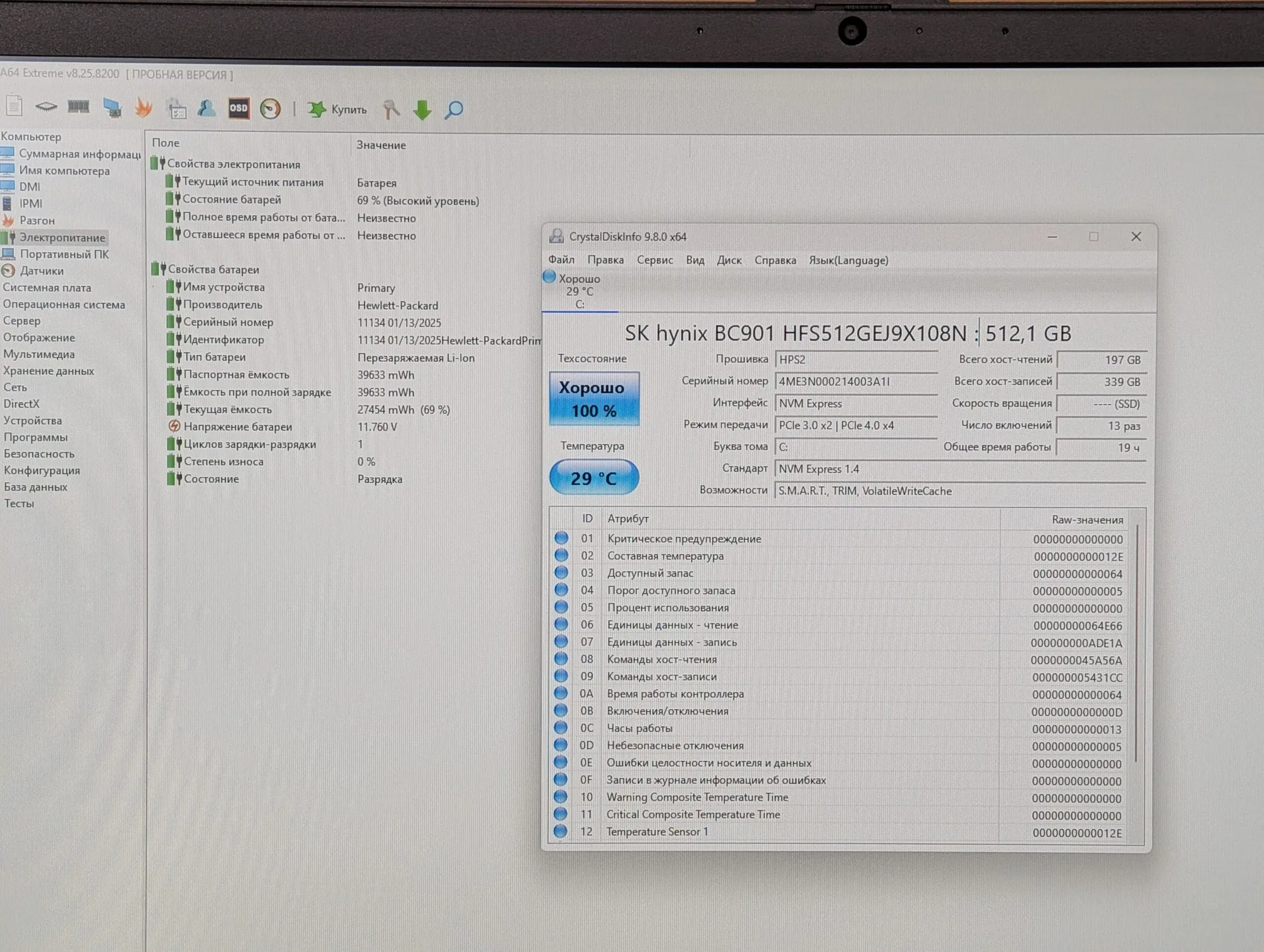Open the Диск menu in CrystalDiskInfo
Image resolution: width=1264 pixels, height=952 pixels.
729,260
